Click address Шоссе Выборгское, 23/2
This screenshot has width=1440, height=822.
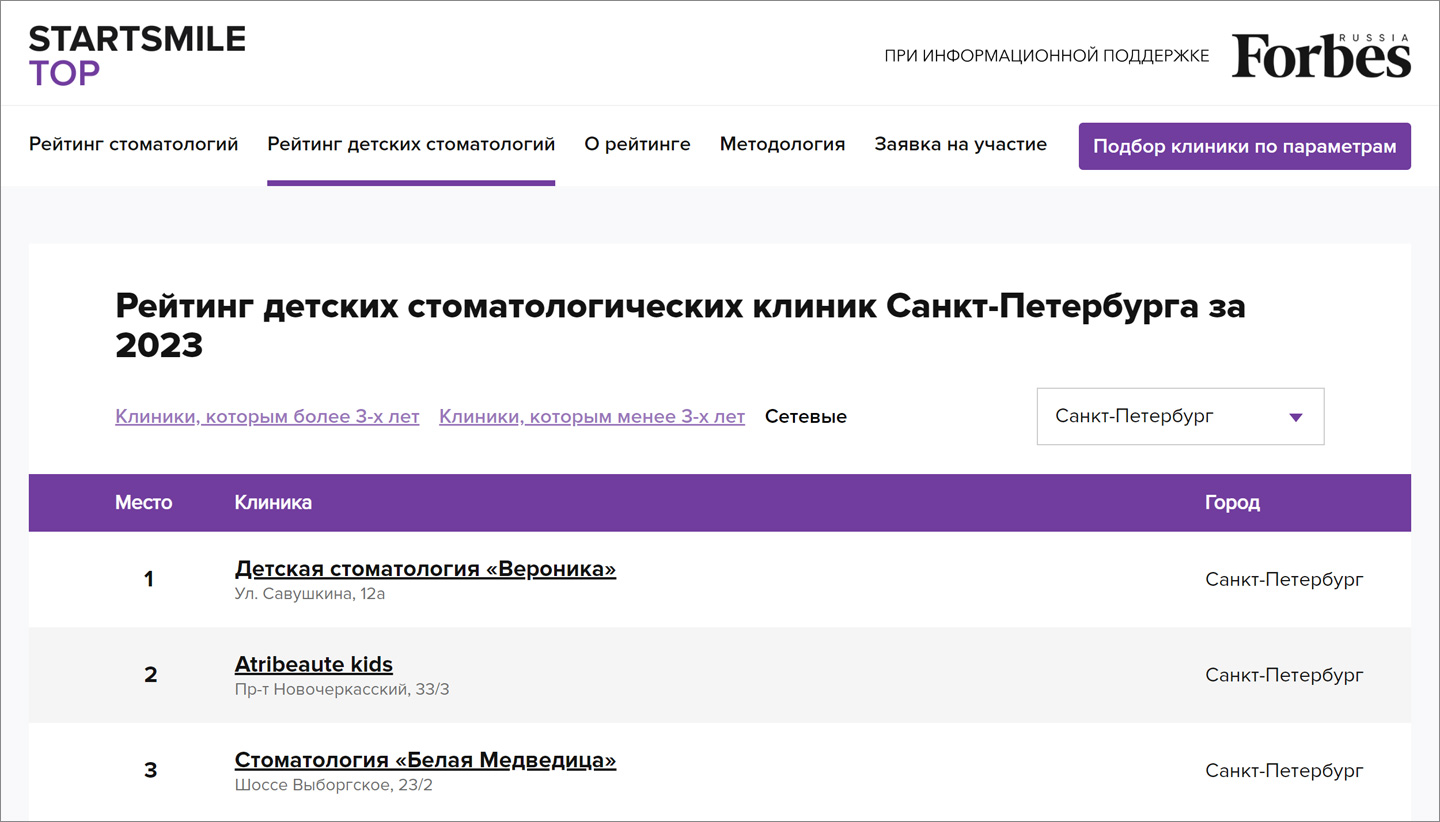[334, 785]
